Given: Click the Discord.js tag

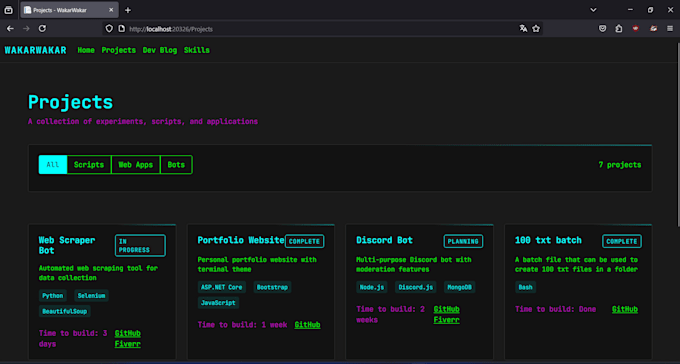Looking at the screenshot, I should point(415,287).
